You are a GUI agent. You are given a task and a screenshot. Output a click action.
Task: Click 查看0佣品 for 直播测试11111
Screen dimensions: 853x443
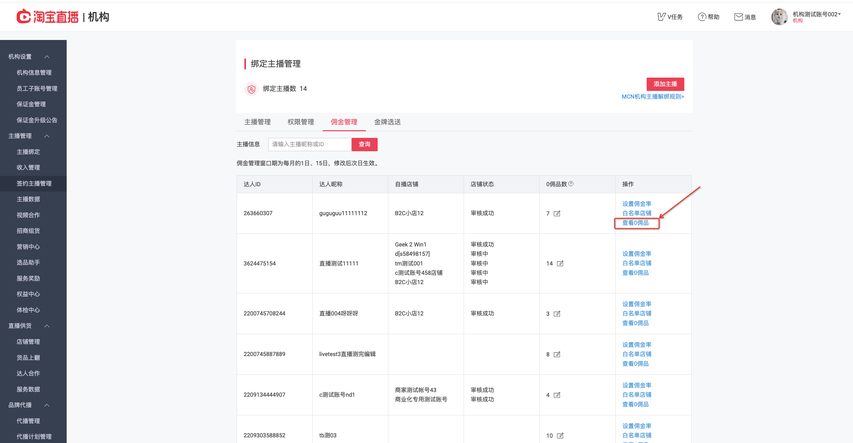click(x=635, y=273)
